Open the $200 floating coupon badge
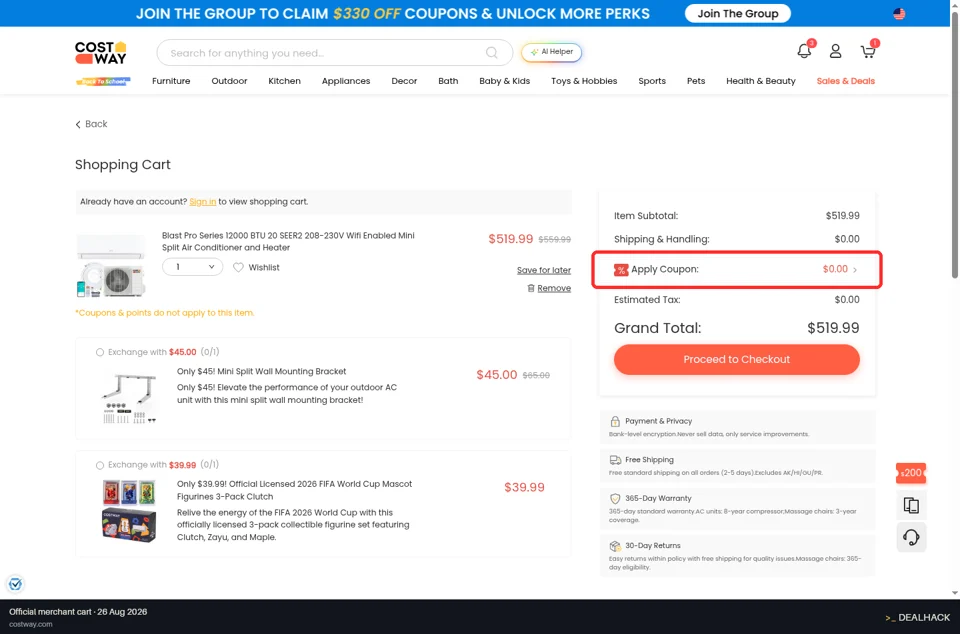The width and height of the screenshot is (960, 634). [911, 473]
